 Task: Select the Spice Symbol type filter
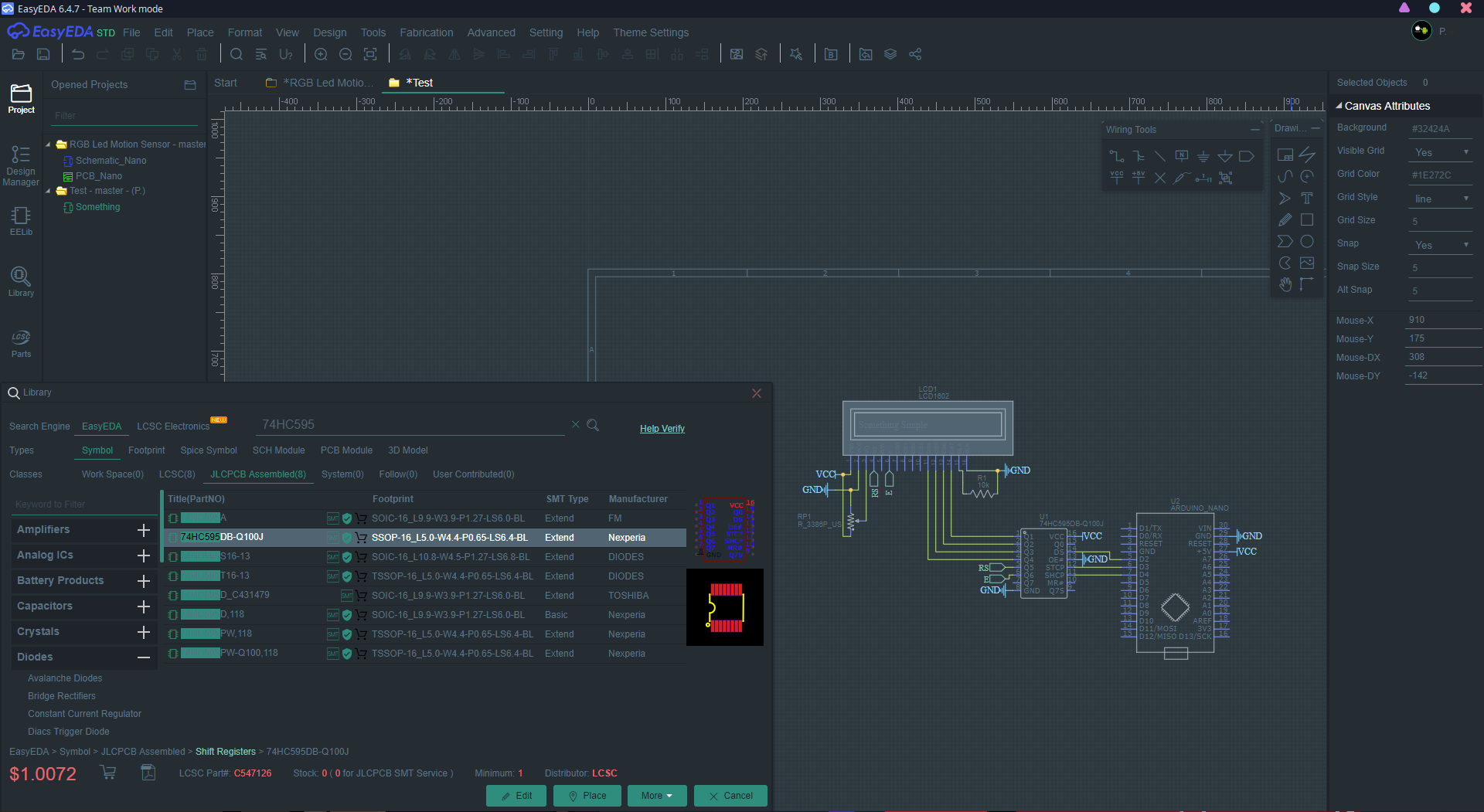point(209,450)
